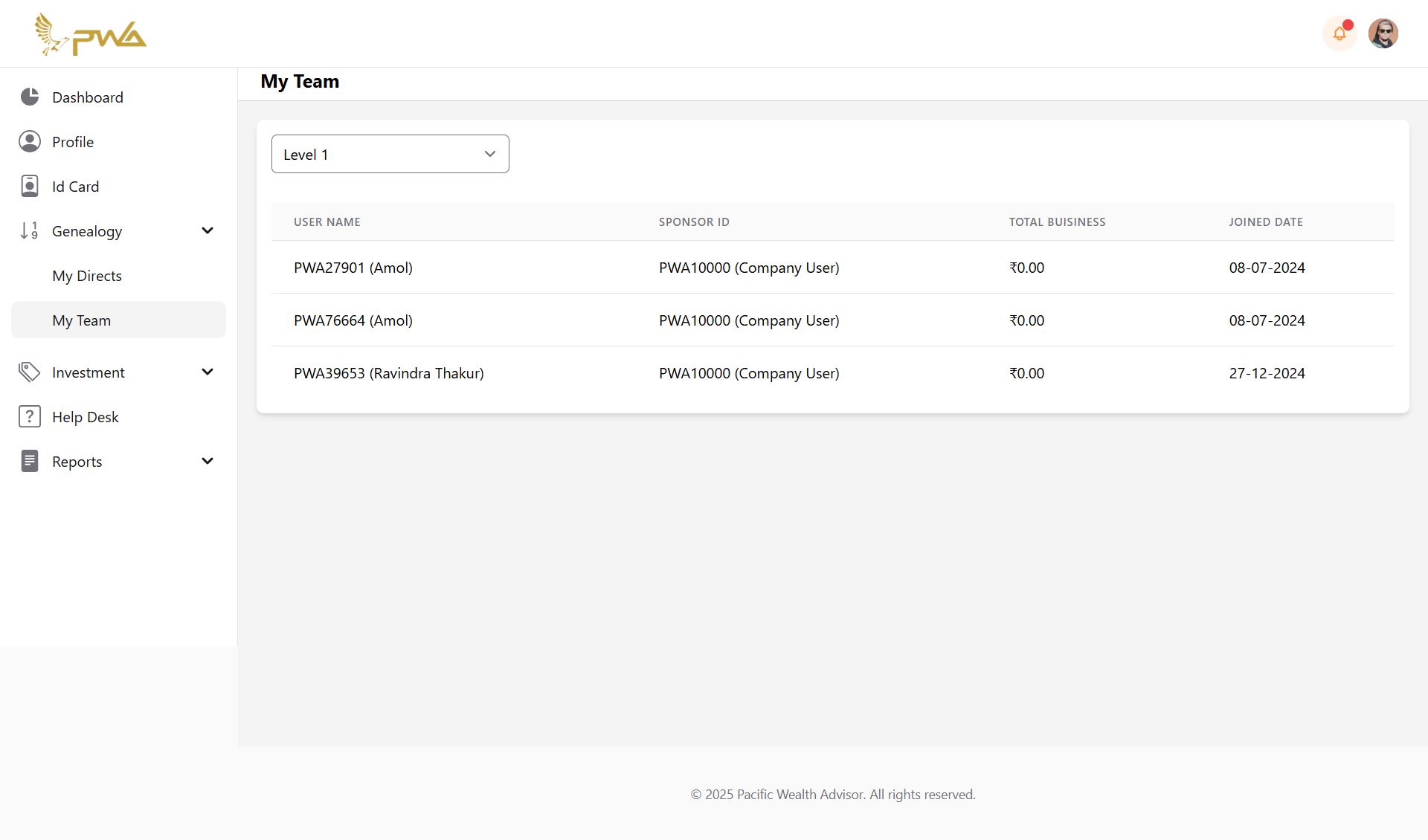Collapse the Genealogy submenu chevron

coord(208,231)
